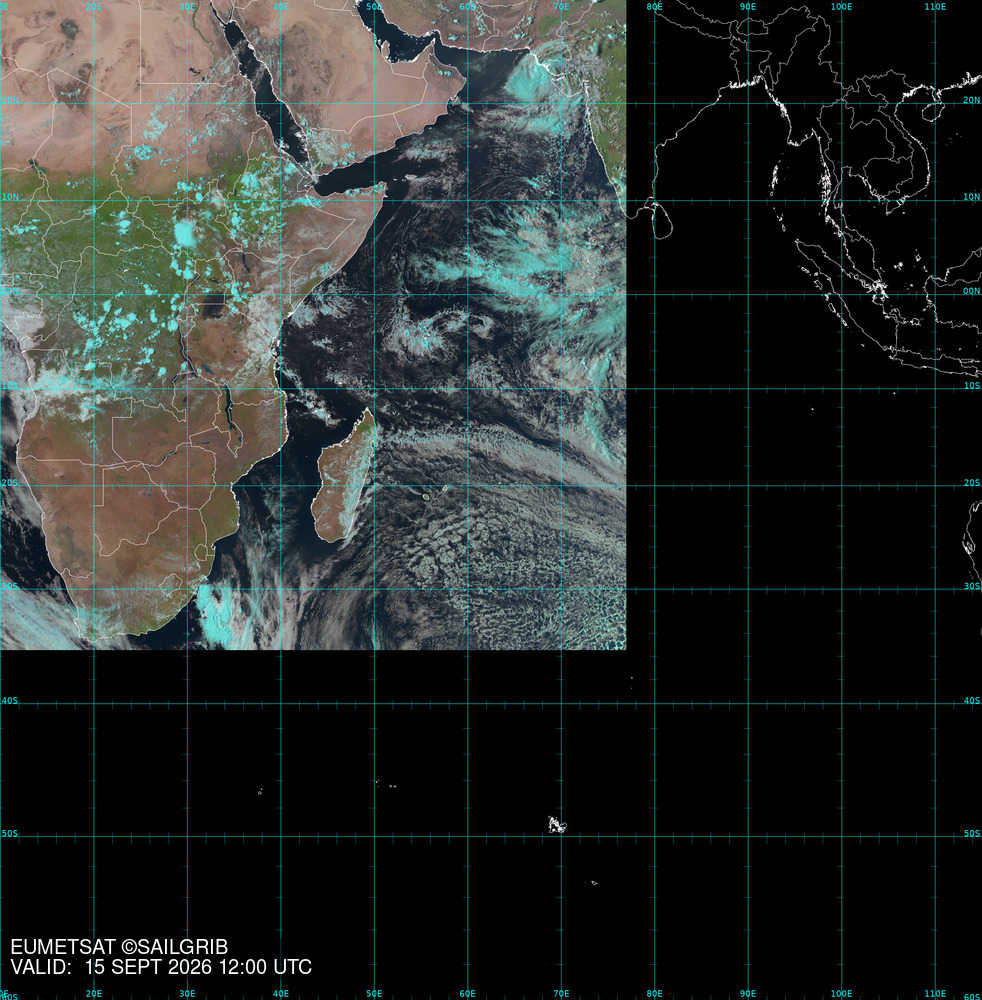982x1000 pixels.
Task: Click the 100E longitude label along the bottom
Action: (841, 994)
